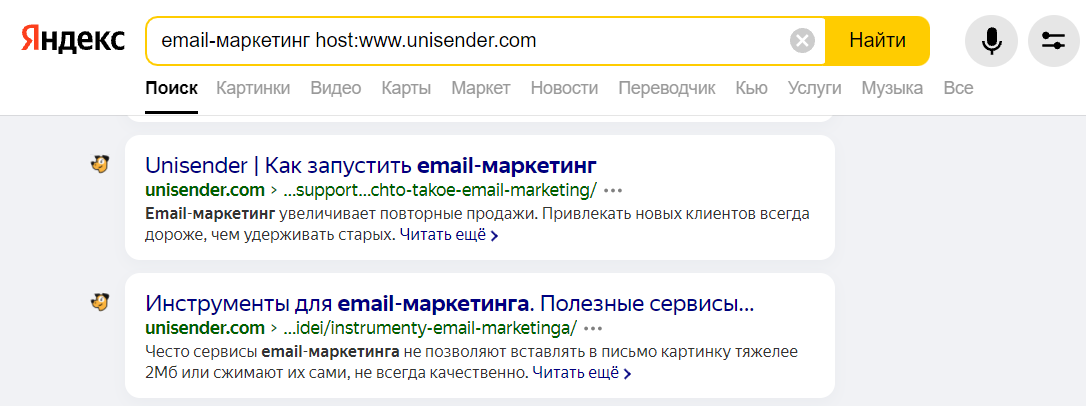Expand 'Читать ещё' under the 2Мб image snippet
The width and height of the screenshot is (1086, 406).
click(581, 373)
